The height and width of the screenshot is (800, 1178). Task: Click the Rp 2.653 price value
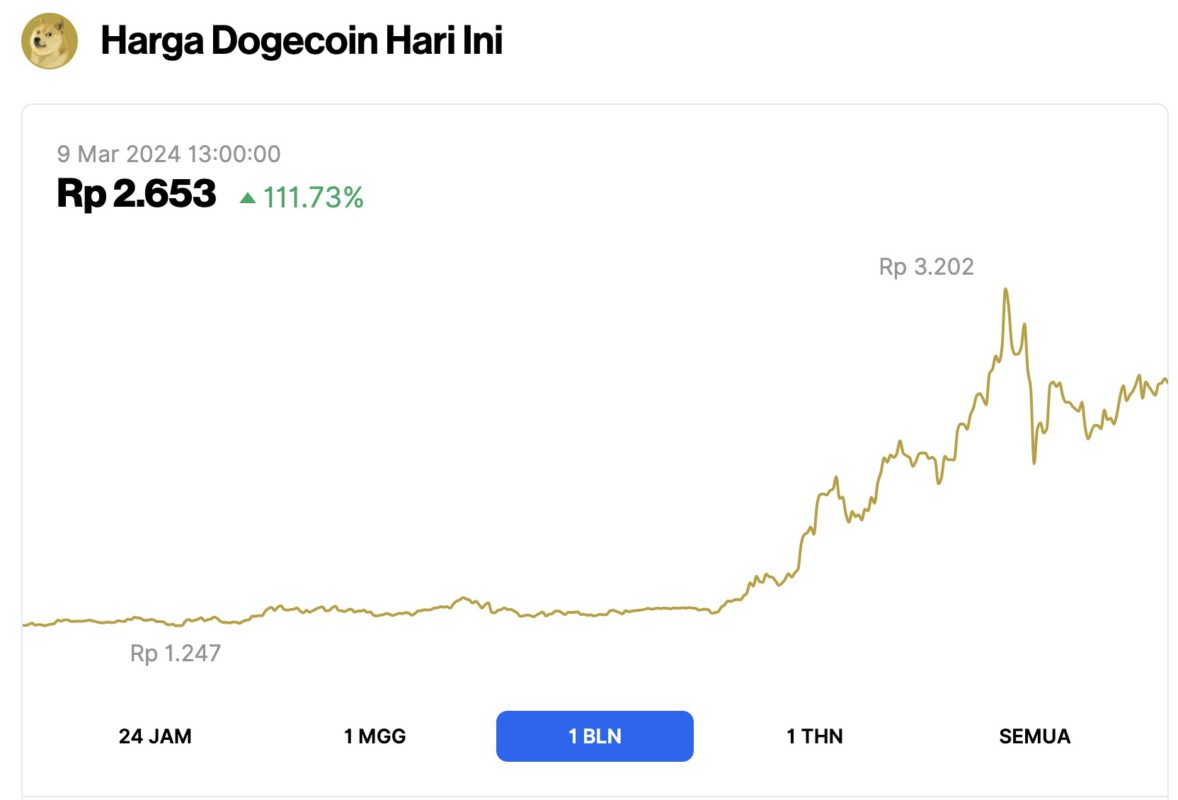136,194
